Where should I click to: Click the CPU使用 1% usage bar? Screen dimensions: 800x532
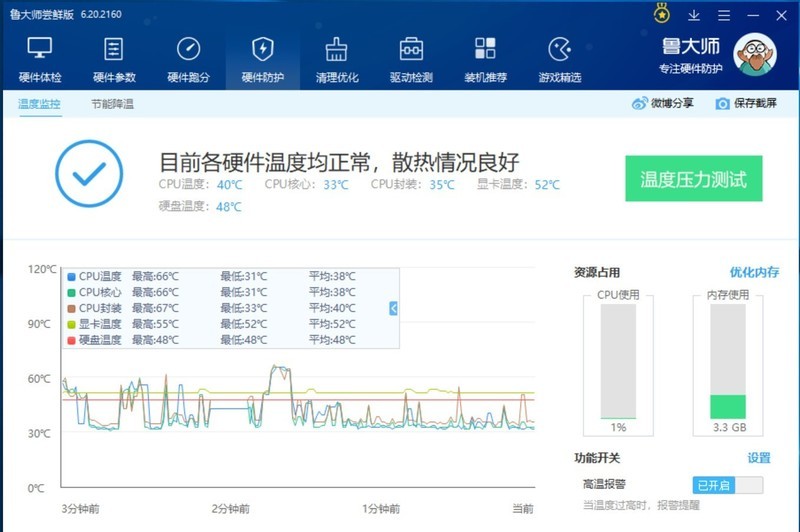618,361
